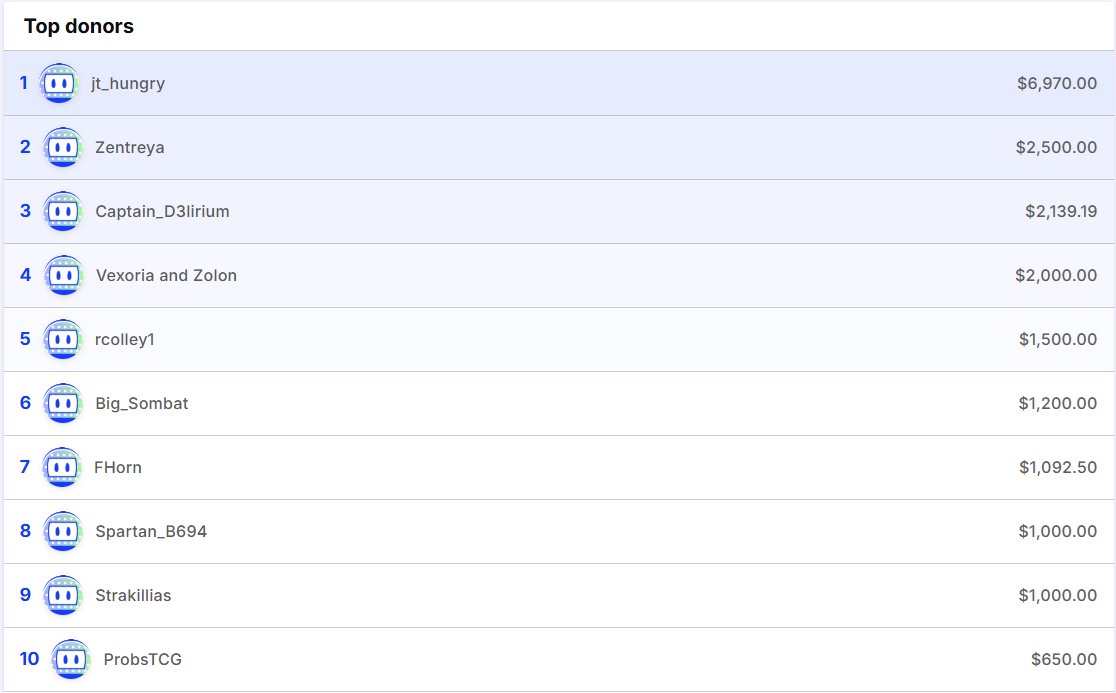Screen dimensions: 1116x693
Task: Click the $6,970.00 donation amount
Action: pos(1057,83)
